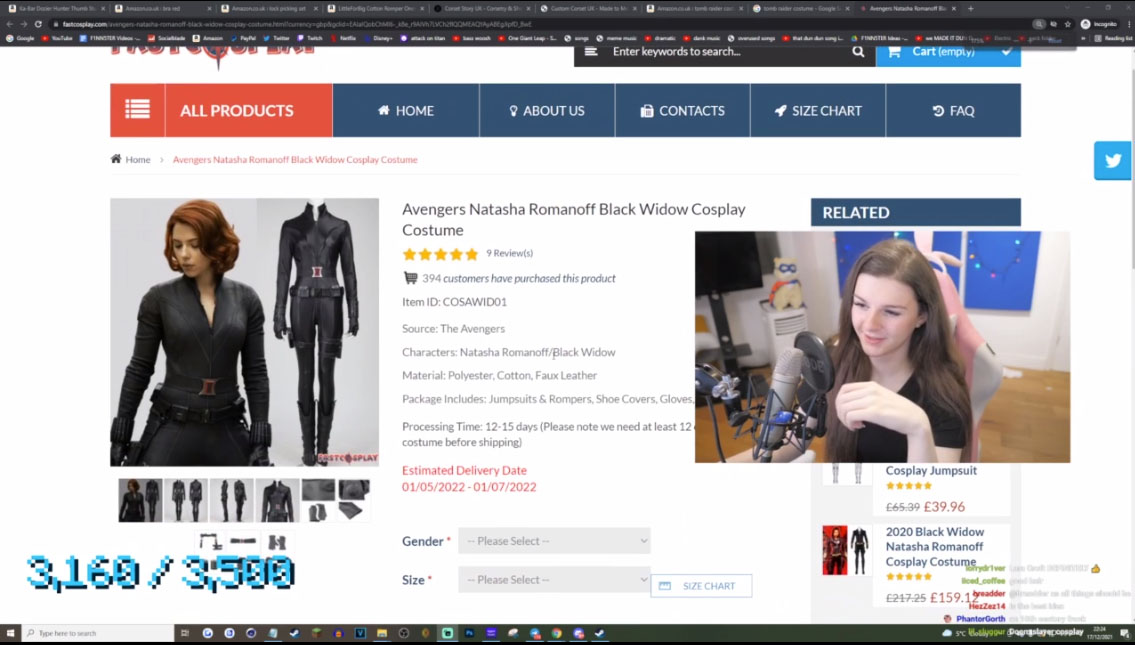The width and height of the screenshot is (1135, 645).
Task: Click the main product image
Action: [245, 332]
